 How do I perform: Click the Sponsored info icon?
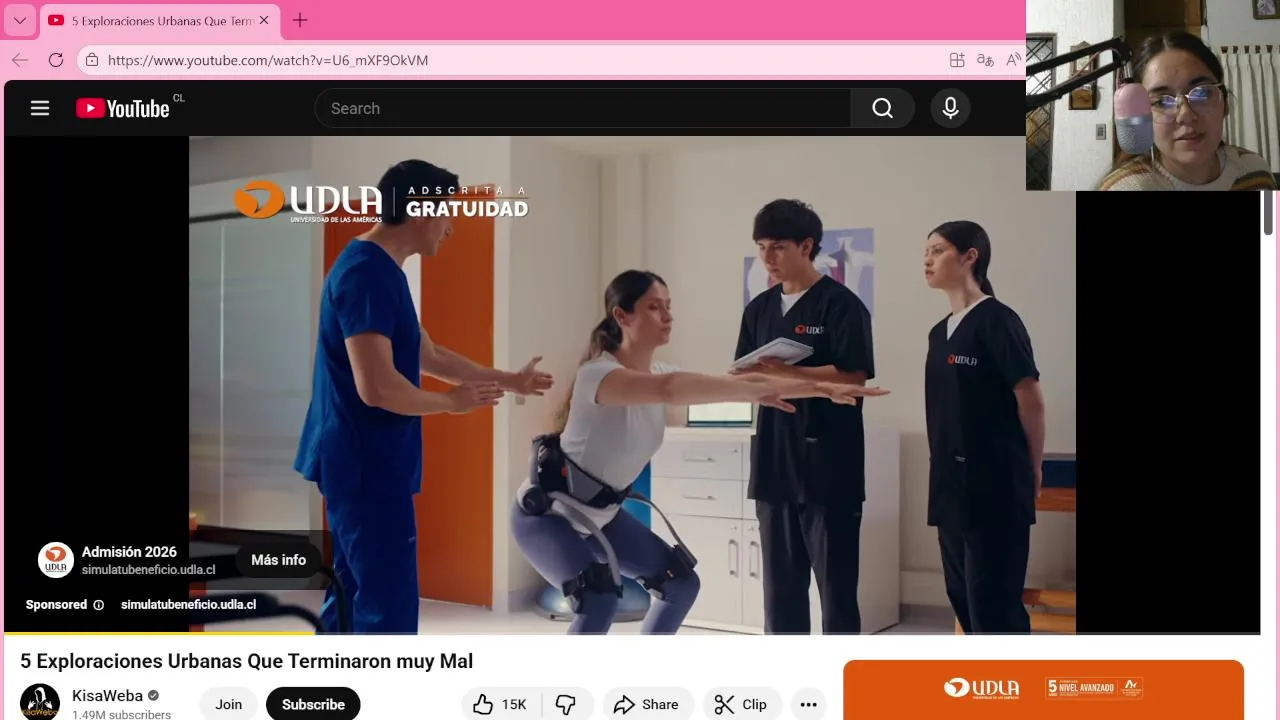(x=98, y=605)
